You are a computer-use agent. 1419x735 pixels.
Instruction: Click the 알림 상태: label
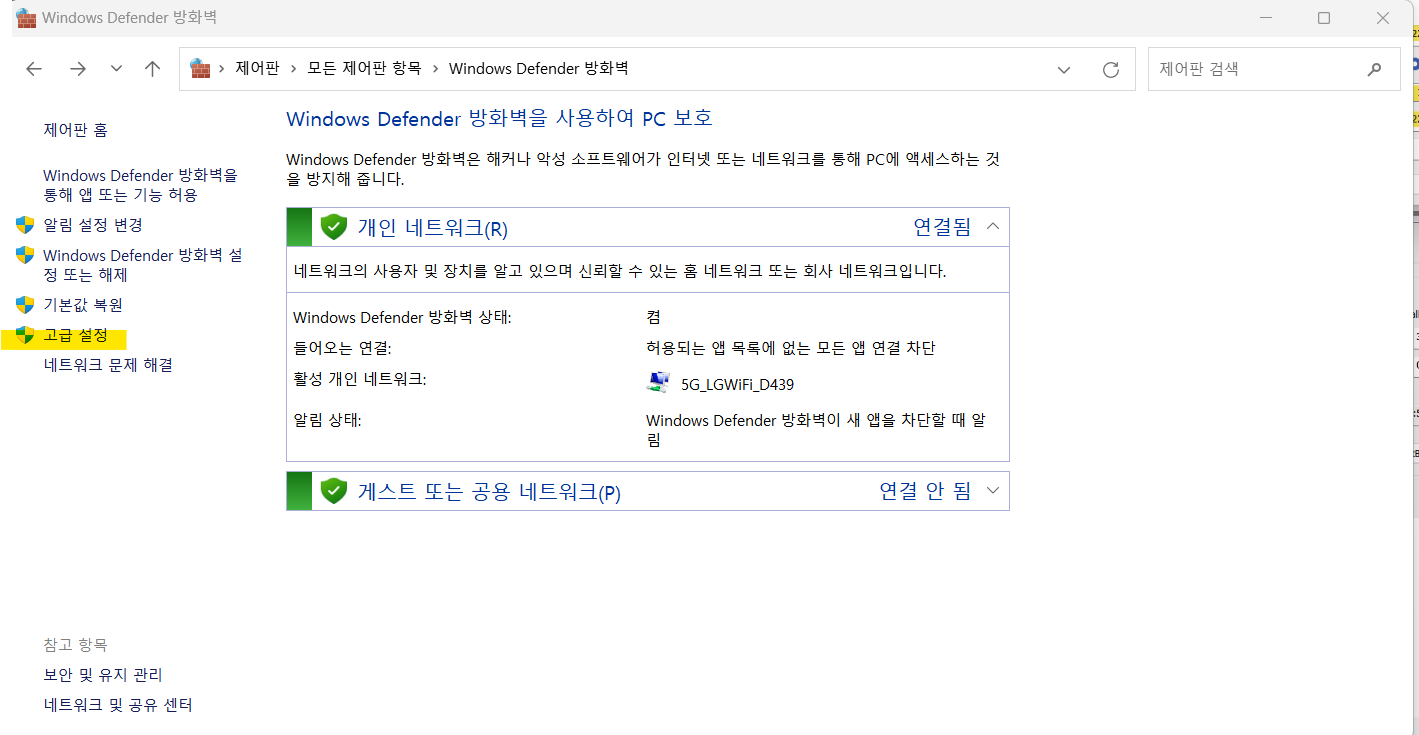point(327,420)
